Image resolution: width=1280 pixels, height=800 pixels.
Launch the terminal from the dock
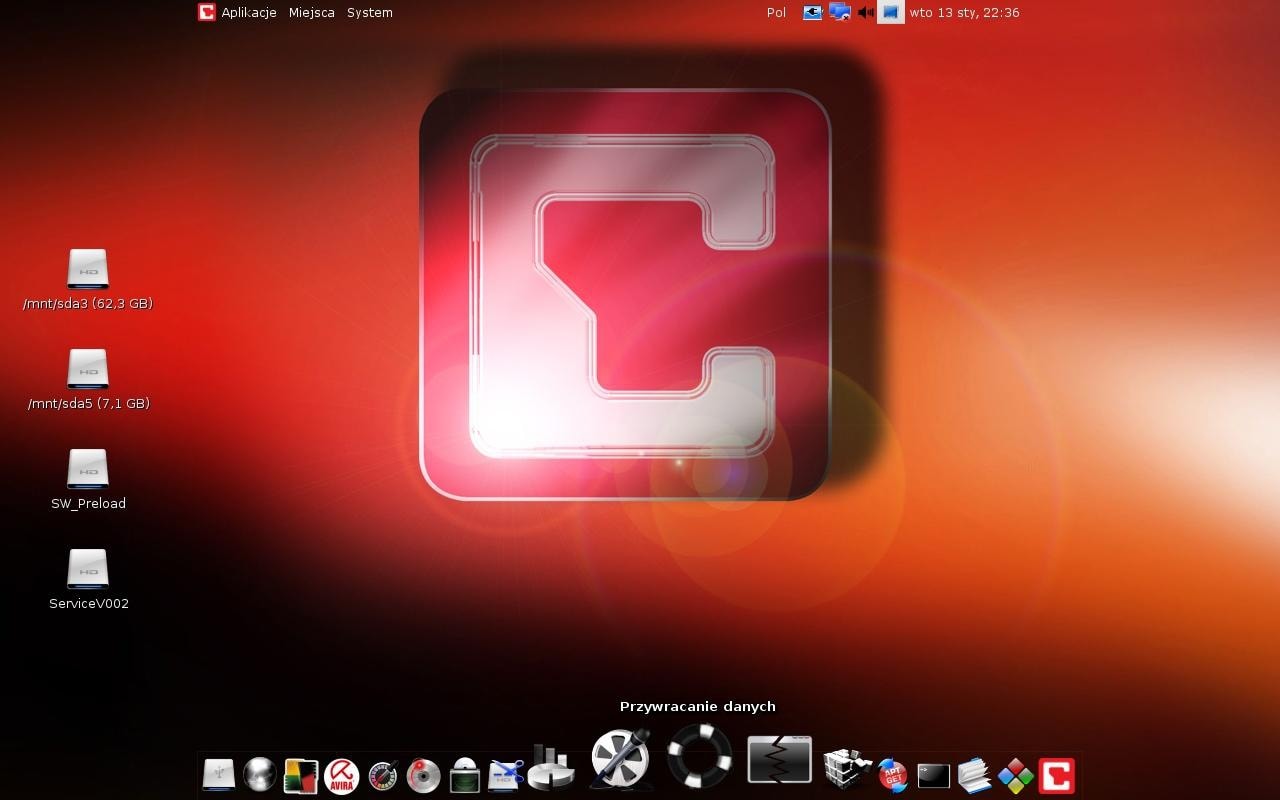click(x=933, y=775)
